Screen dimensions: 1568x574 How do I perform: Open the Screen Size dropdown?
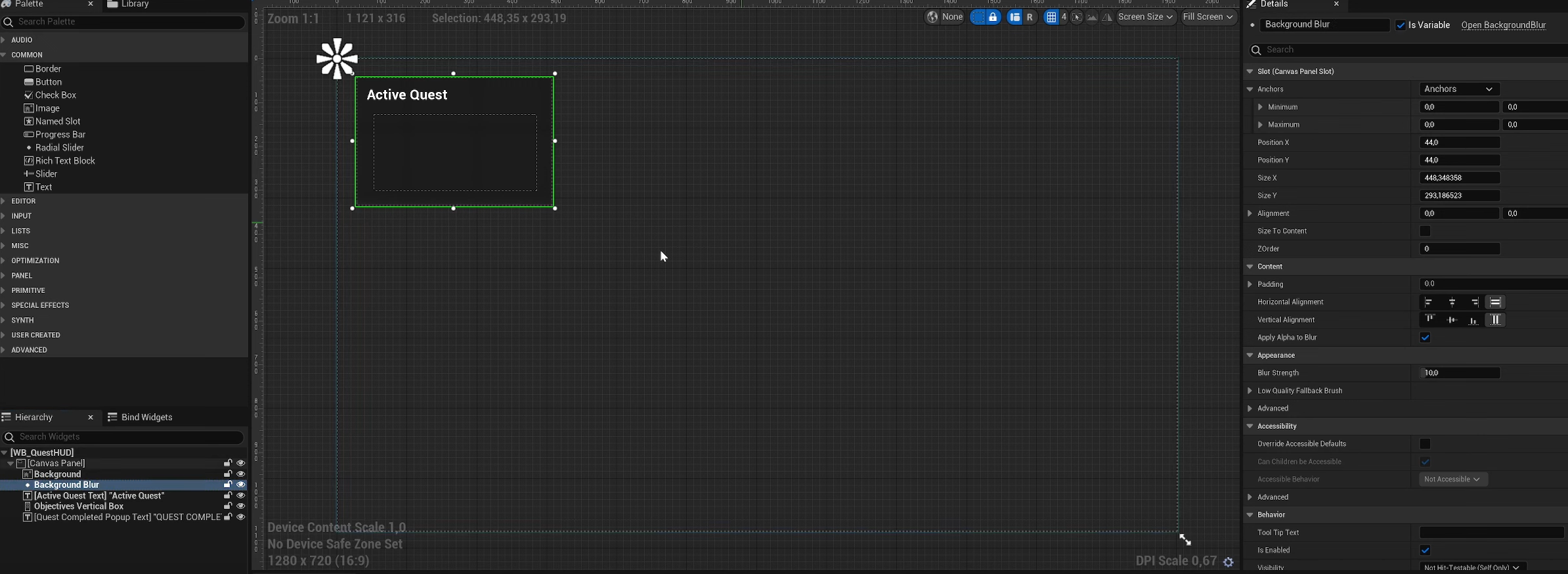[1146, 18]
